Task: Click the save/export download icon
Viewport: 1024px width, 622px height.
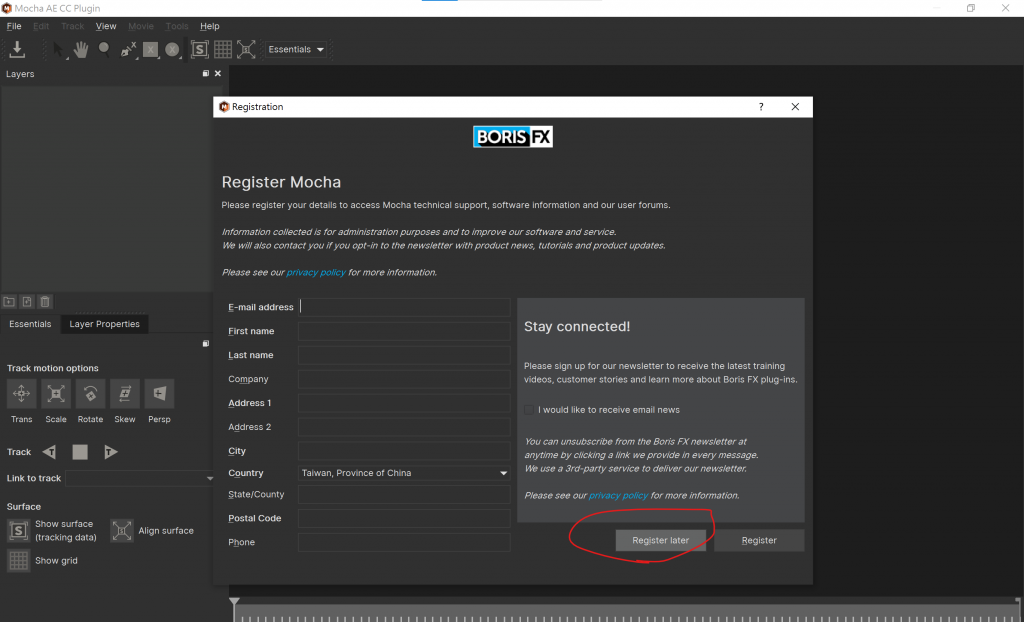Action: 17,49
